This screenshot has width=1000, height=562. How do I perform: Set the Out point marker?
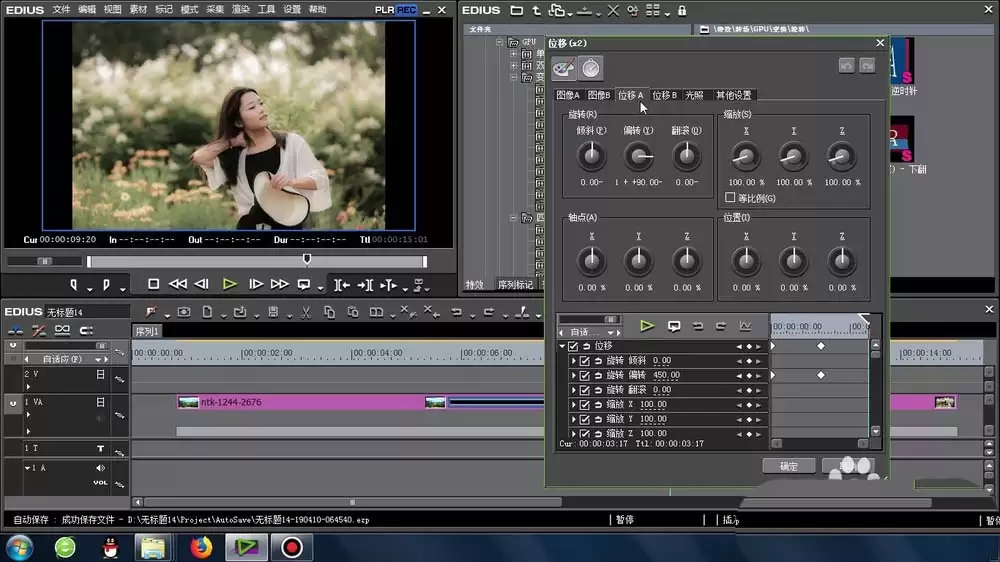106,285
